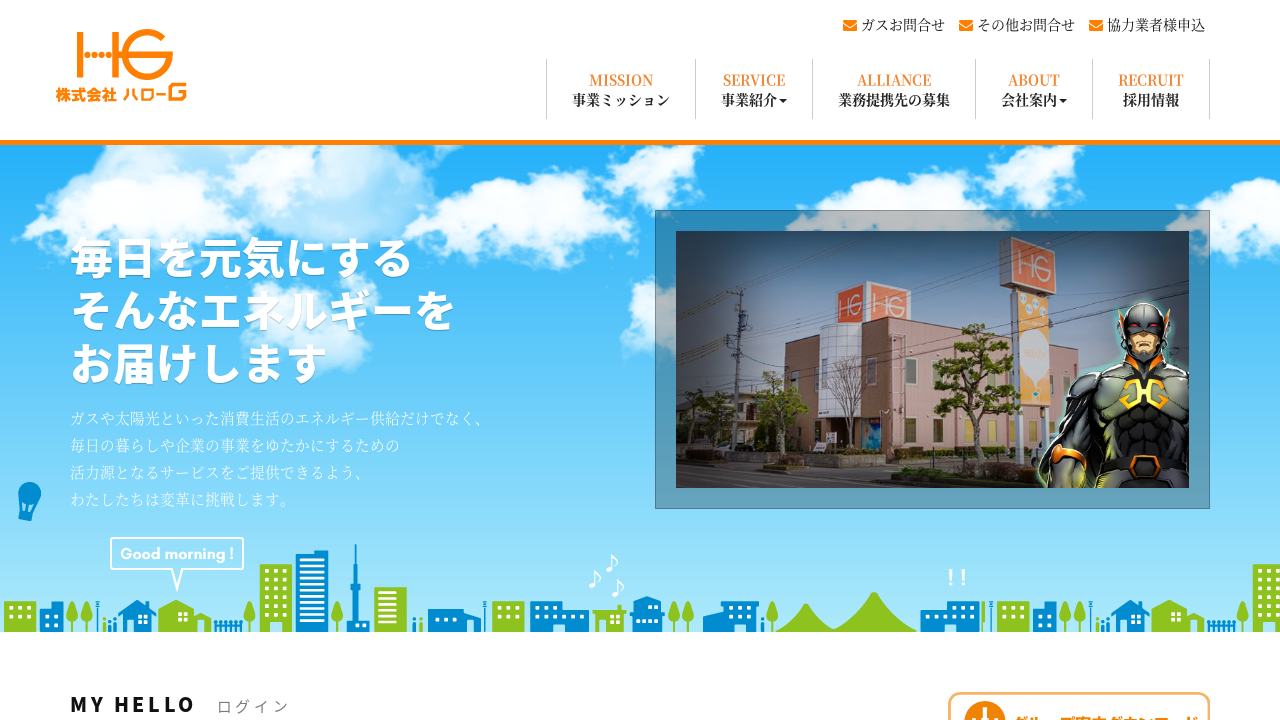The width and height of the screenshot is (1280, 720).
Task: Expand the ABOUT 会社案内 dropdown menu
Action: [1034, 89]
